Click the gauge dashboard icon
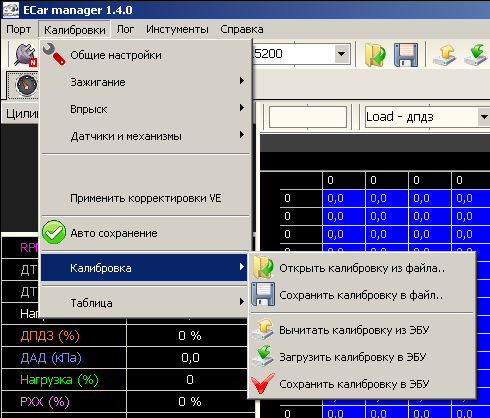 coord(26,85)
